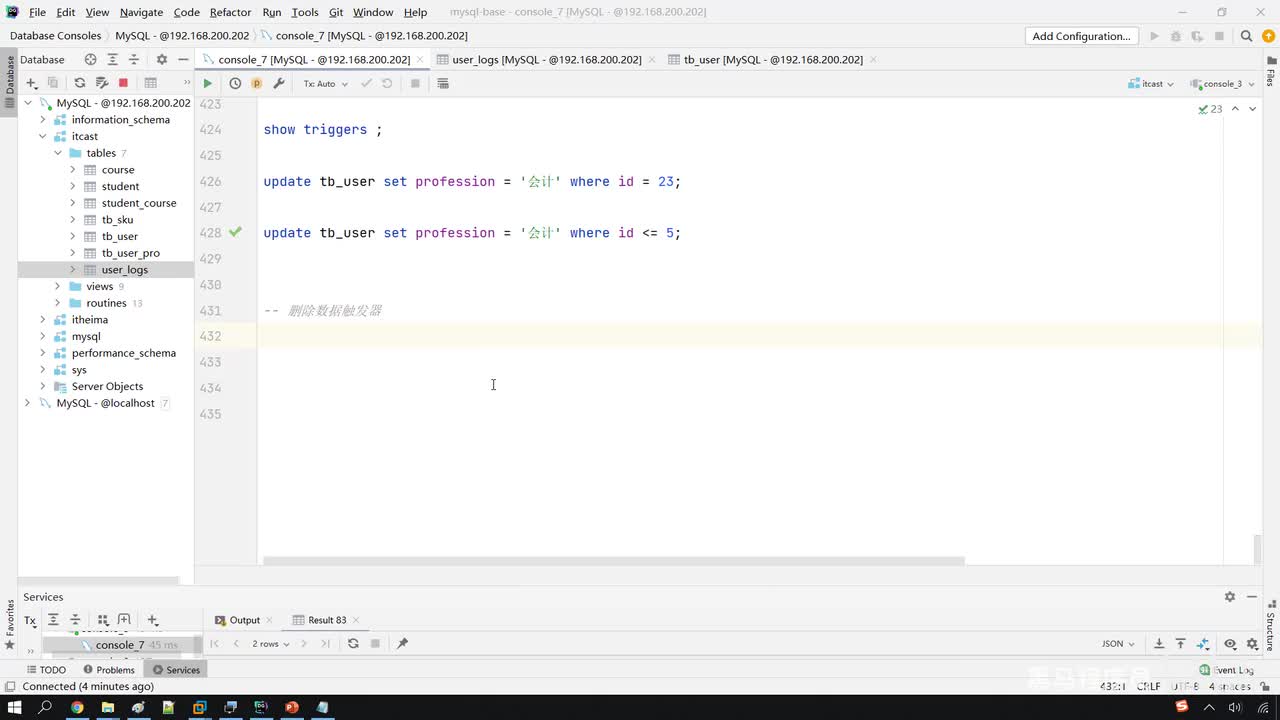Switch to tb_user editor tab
1280x720 pixels.
click(773, 60)
